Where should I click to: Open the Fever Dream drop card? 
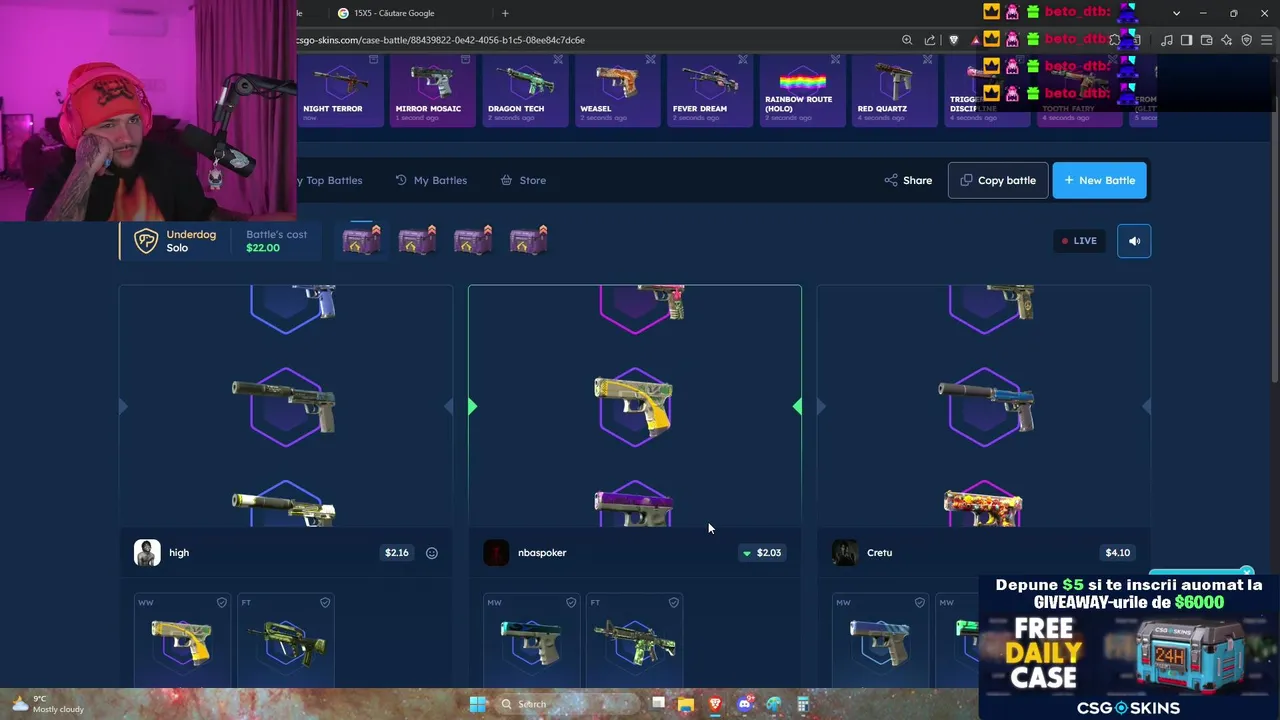[709, 90]
